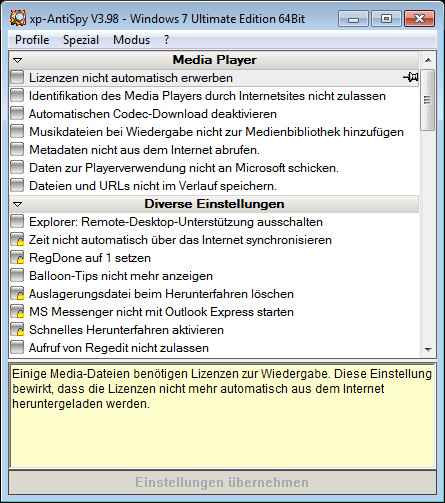Viewport: 445px width, 503px height.
Task: Select 'MS Messenger nicht mit Outlook Express starten' text
Action: point(161,312)
